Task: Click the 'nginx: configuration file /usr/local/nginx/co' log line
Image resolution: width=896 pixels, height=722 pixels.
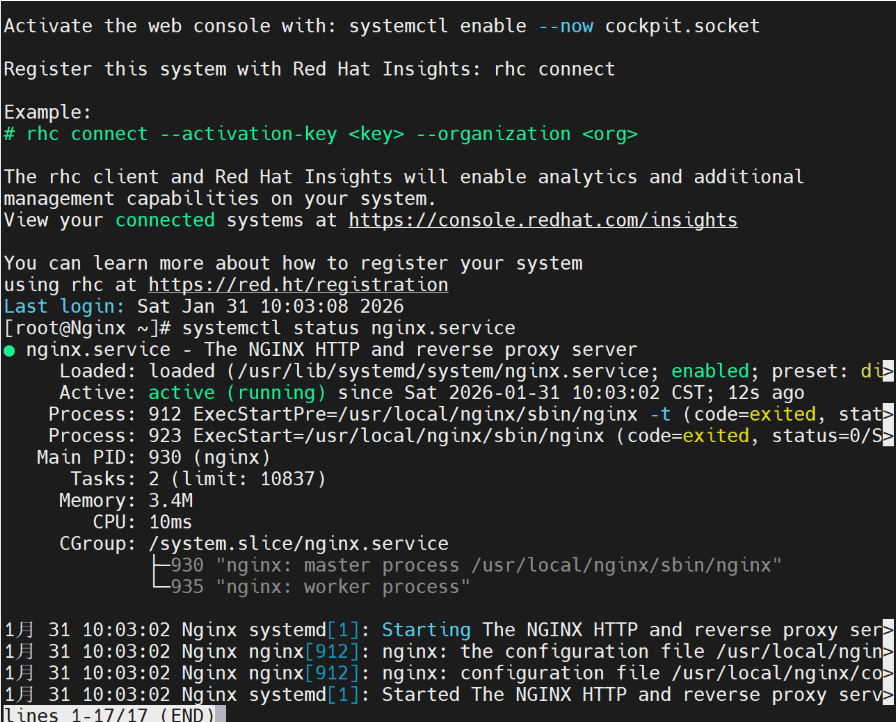Action: point(448,673)
